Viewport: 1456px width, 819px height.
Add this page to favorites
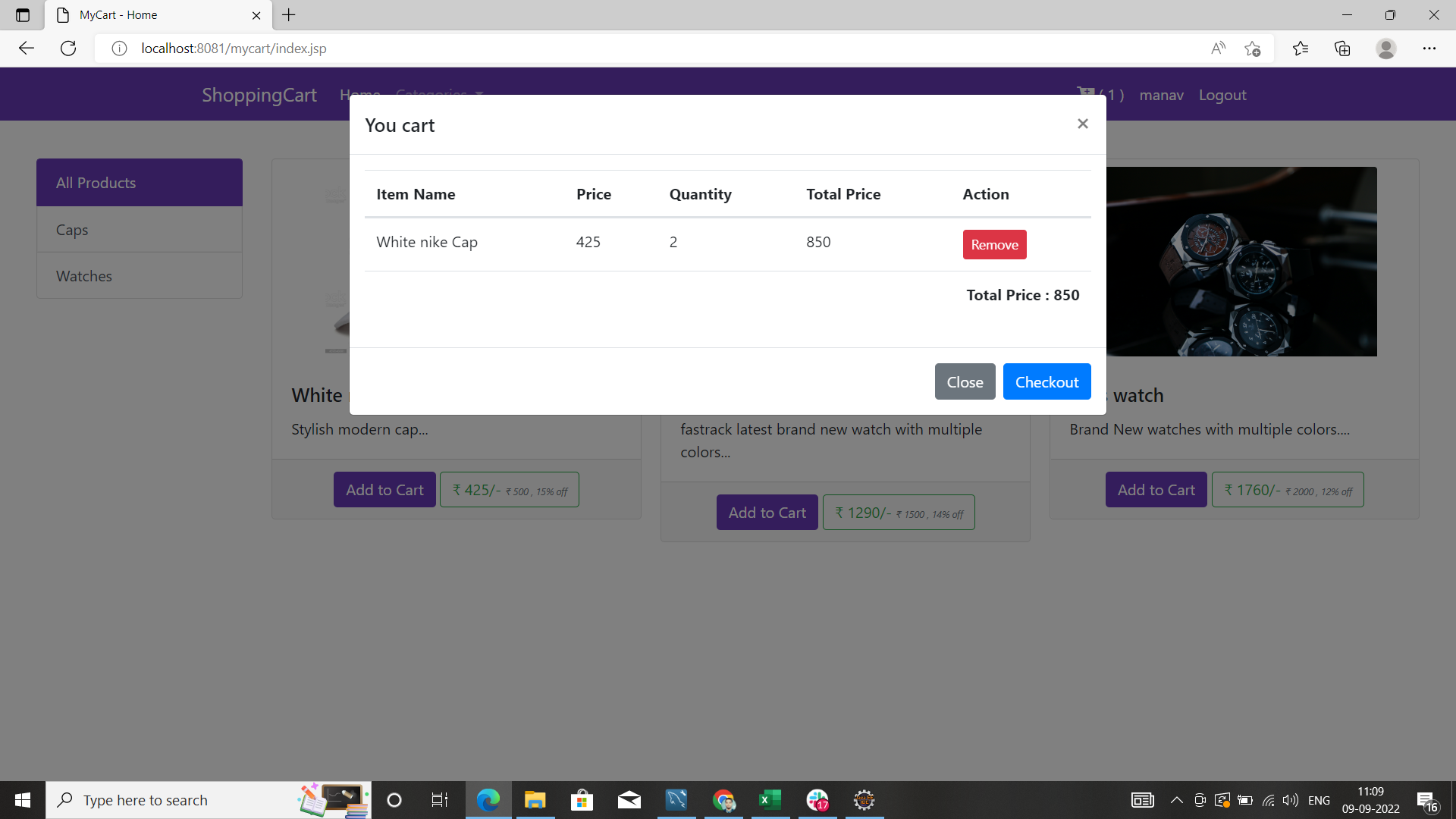[x=1252, y=48]
